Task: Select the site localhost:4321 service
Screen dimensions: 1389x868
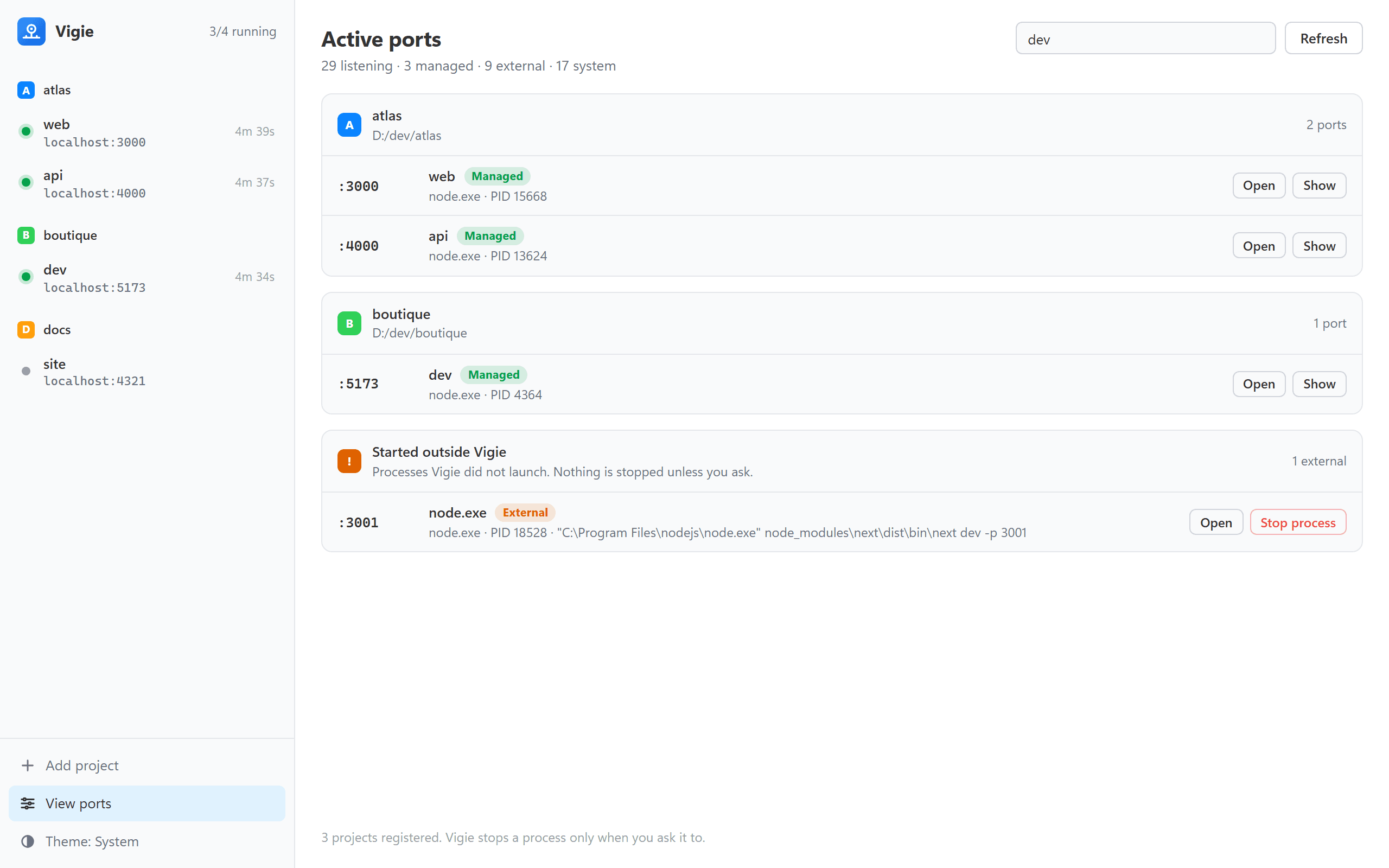Action: [x=147, y=372]
